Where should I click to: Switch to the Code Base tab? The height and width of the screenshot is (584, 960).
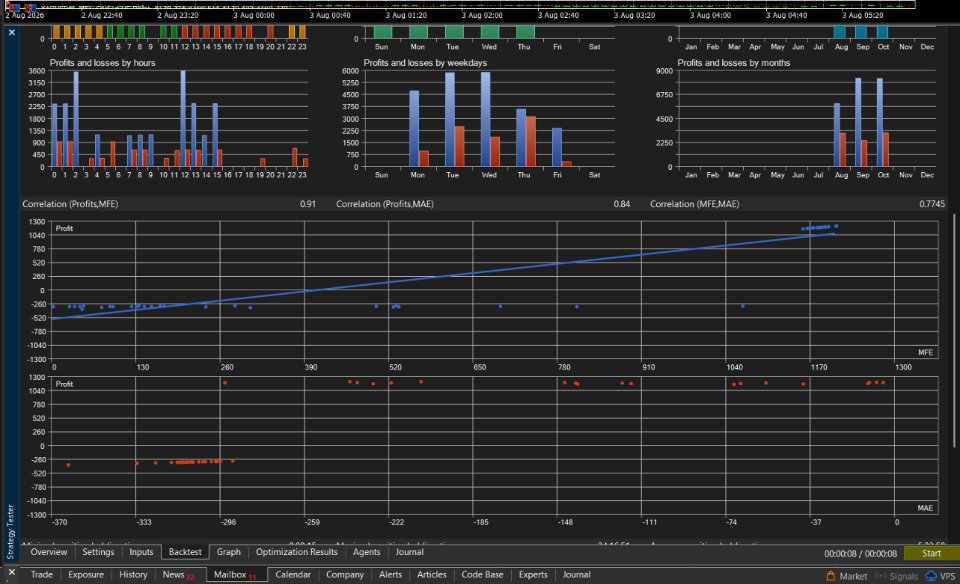(x=482, y=575)
